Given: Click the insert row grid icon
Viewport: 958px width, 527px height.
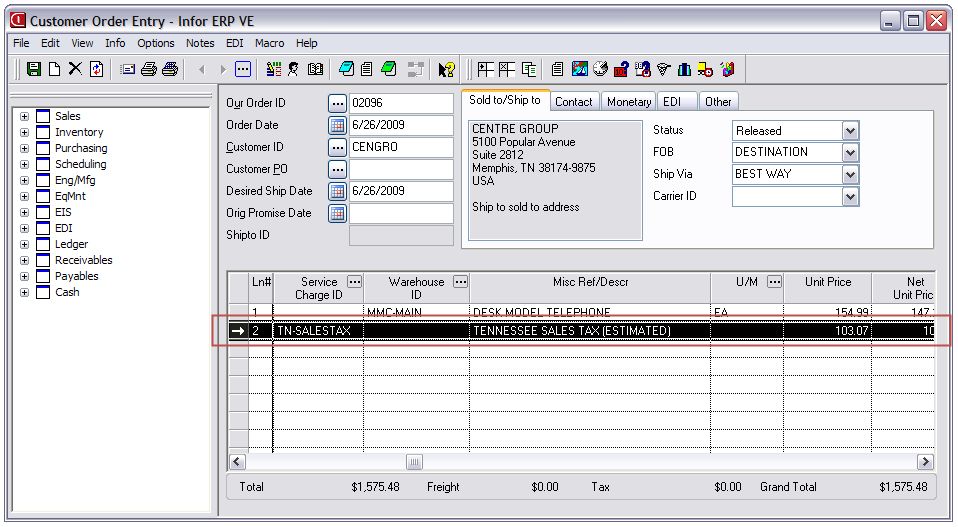Looking at the screenshot, I should [486, 69].
